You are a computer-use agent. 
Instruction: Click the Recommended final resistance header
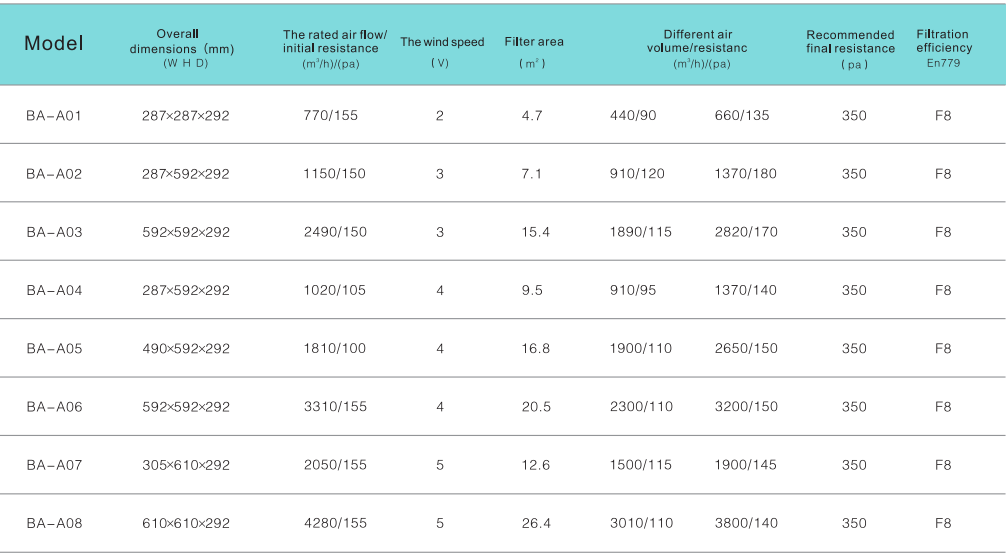[x=850, y=48]
